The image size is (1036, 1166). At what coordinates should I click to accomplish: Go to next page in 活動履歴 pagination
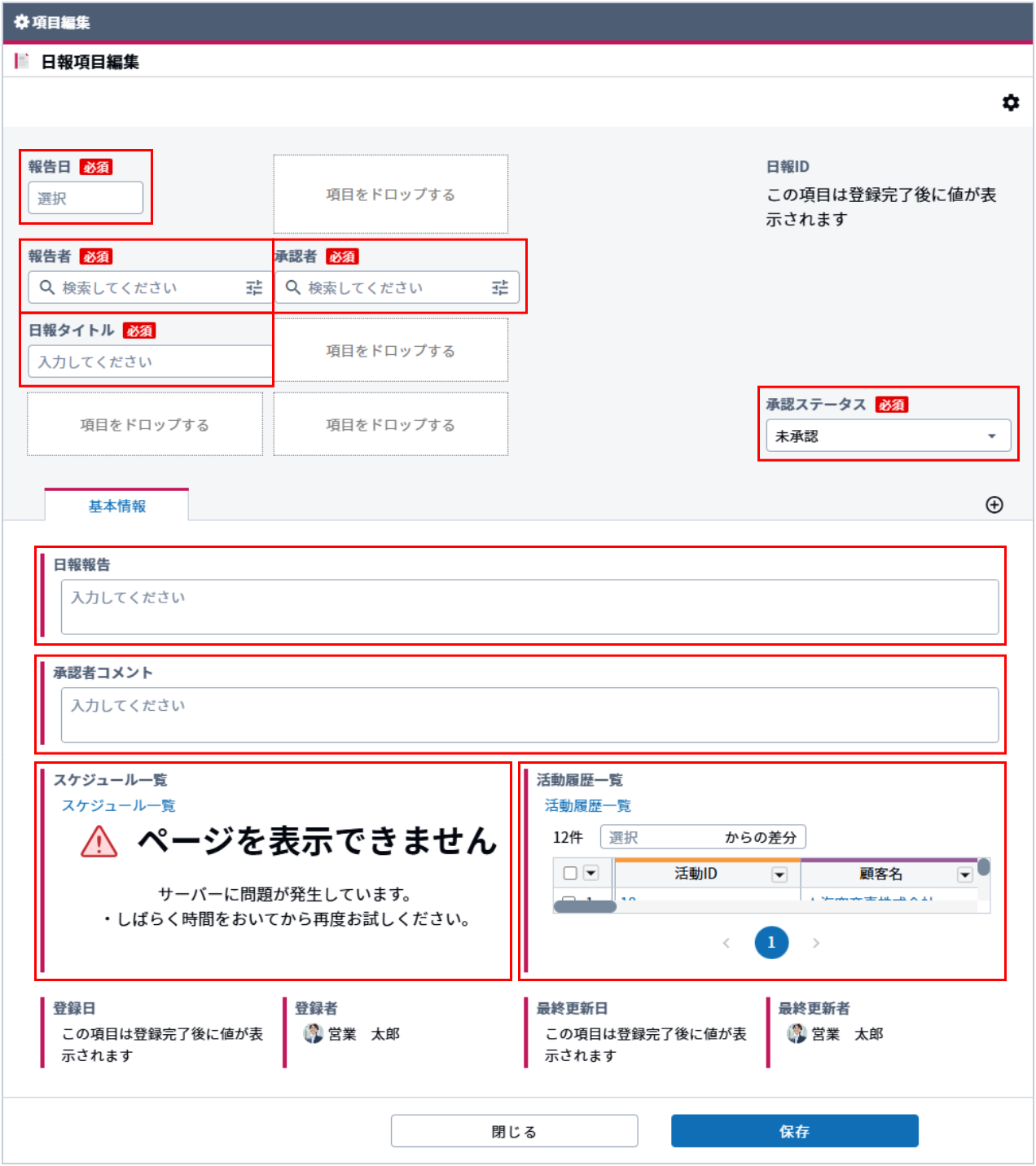coord(816,943)
